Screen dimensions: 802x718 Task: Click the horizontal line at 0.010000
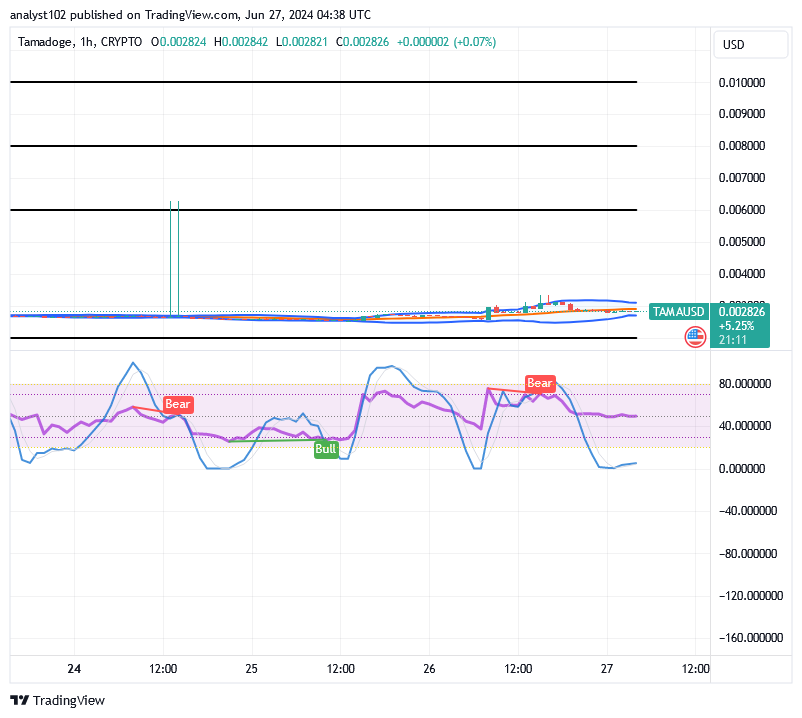click(x=323, y=82)
